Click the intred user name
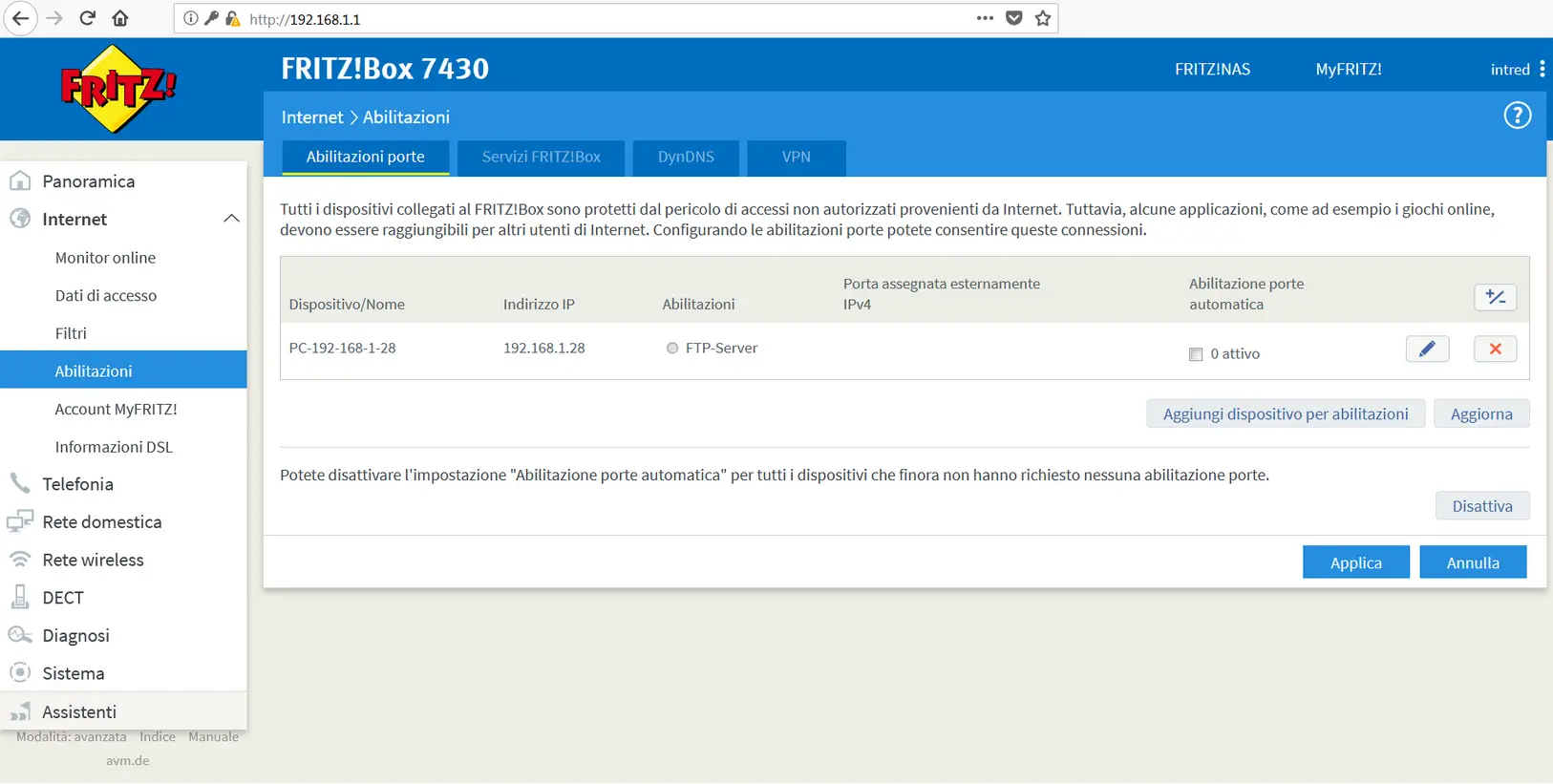The height and width of the screenshot is (784, 1553). 1510,69
